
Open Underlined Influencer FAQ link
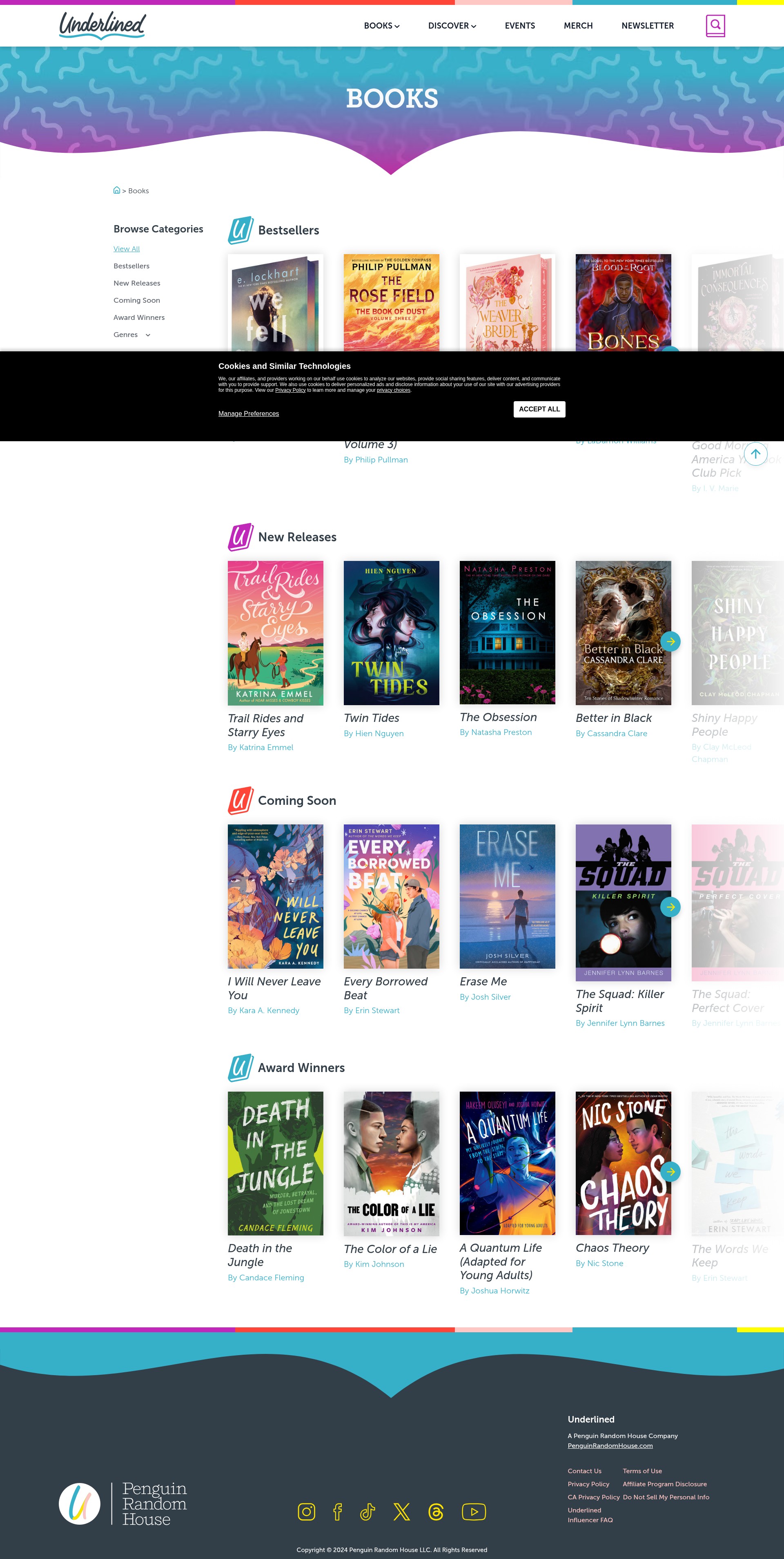pos(590,1515)
